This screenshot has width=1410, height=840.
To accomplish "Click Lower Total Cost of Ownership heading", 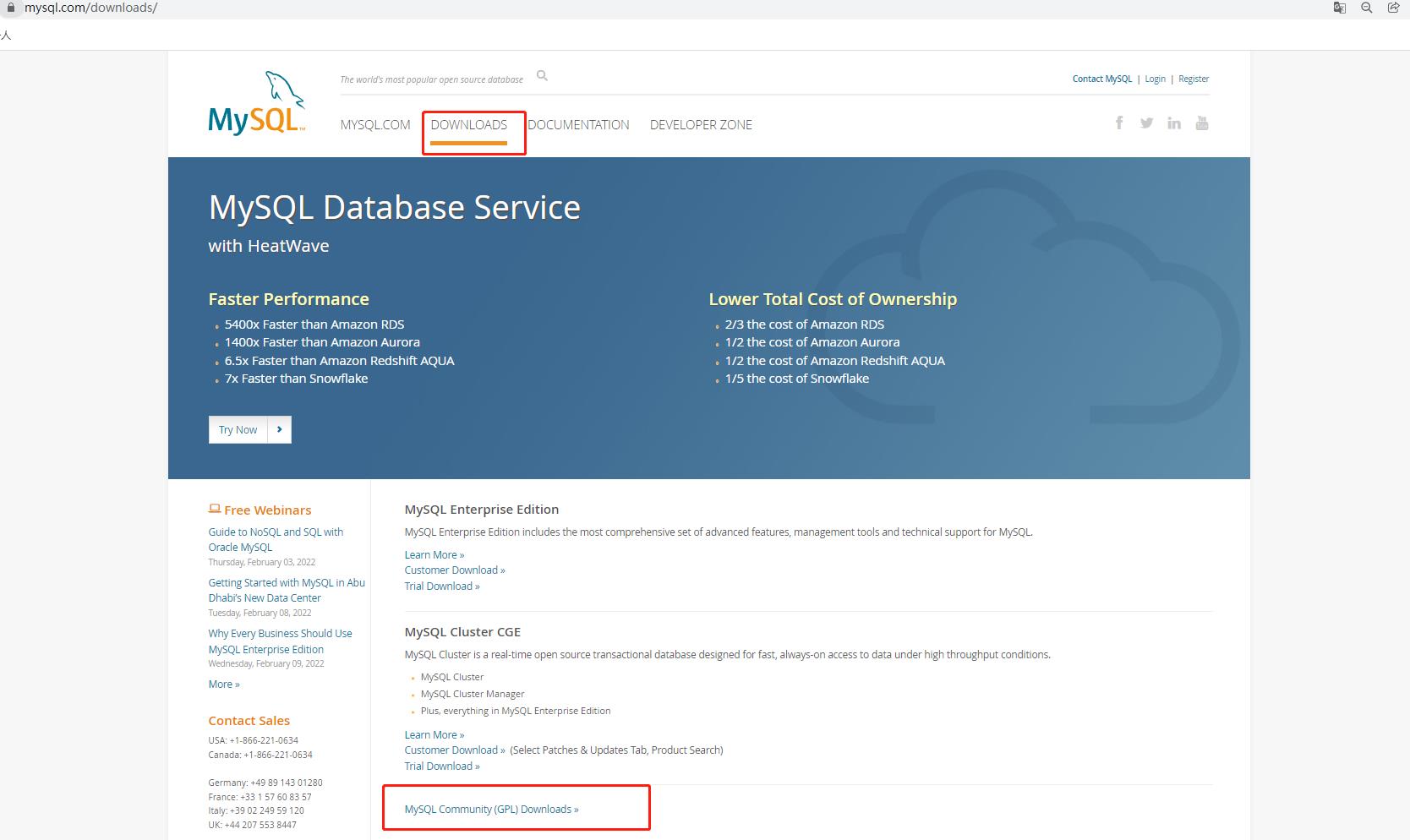I will pyautogui.click(x=833, y=299).
